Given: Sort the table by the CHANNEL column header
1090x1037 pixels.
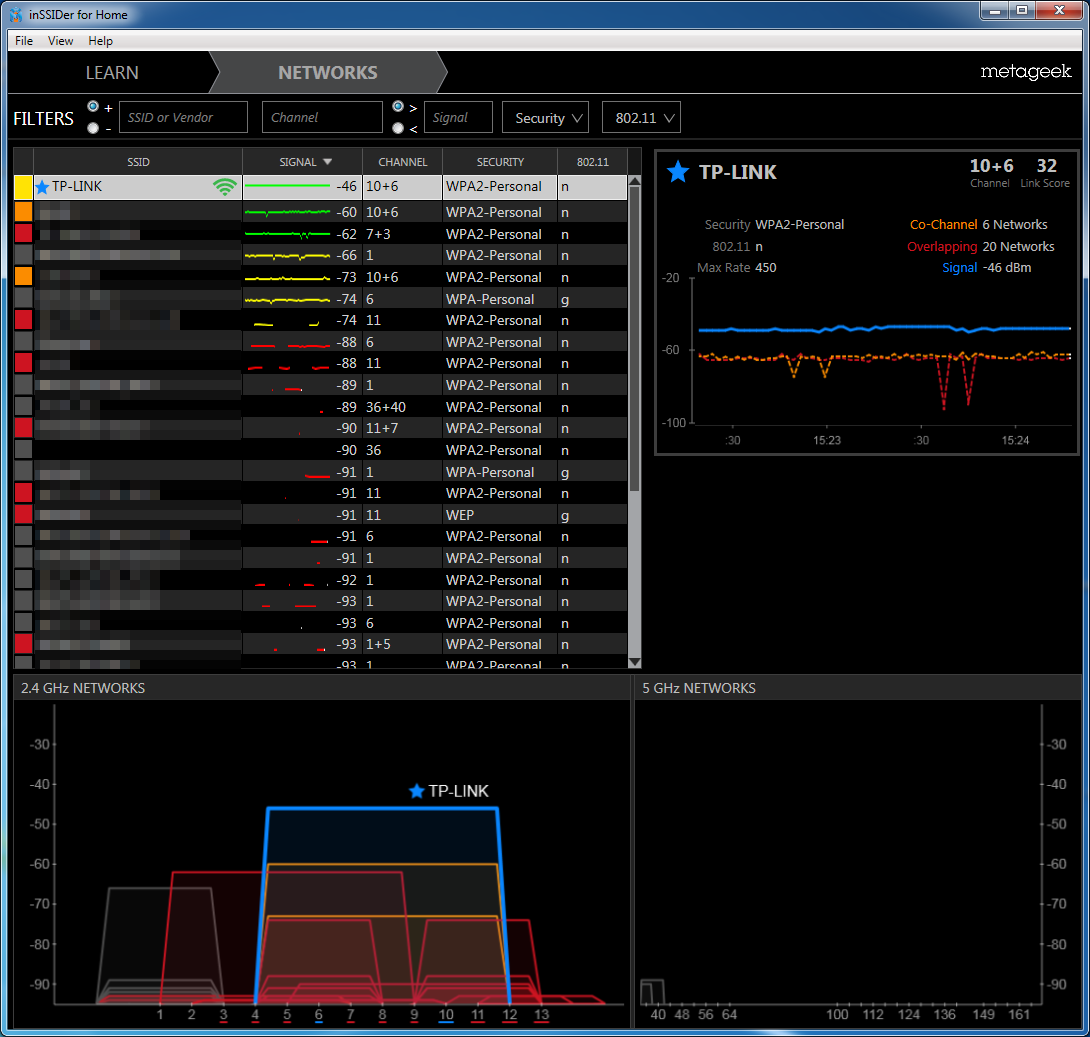Looking at the screenshot, I should pyautogui.click(x=402, y=162).
